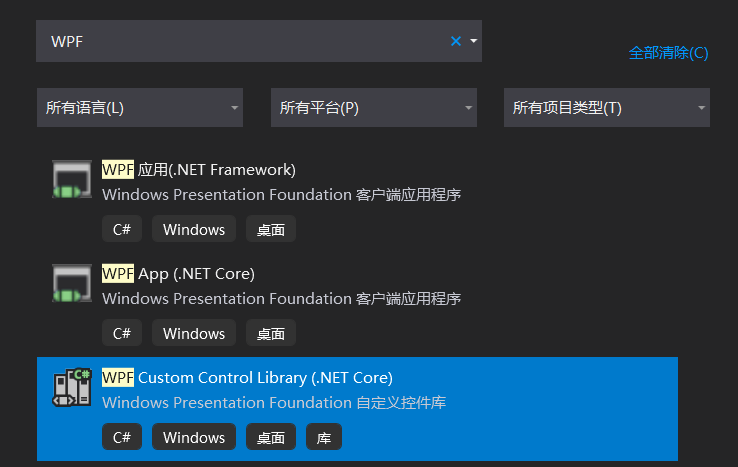Open the 所有项目类型(T) project type dropdown
This screenshot has width=738, height=467.
(x=607, y=107)
